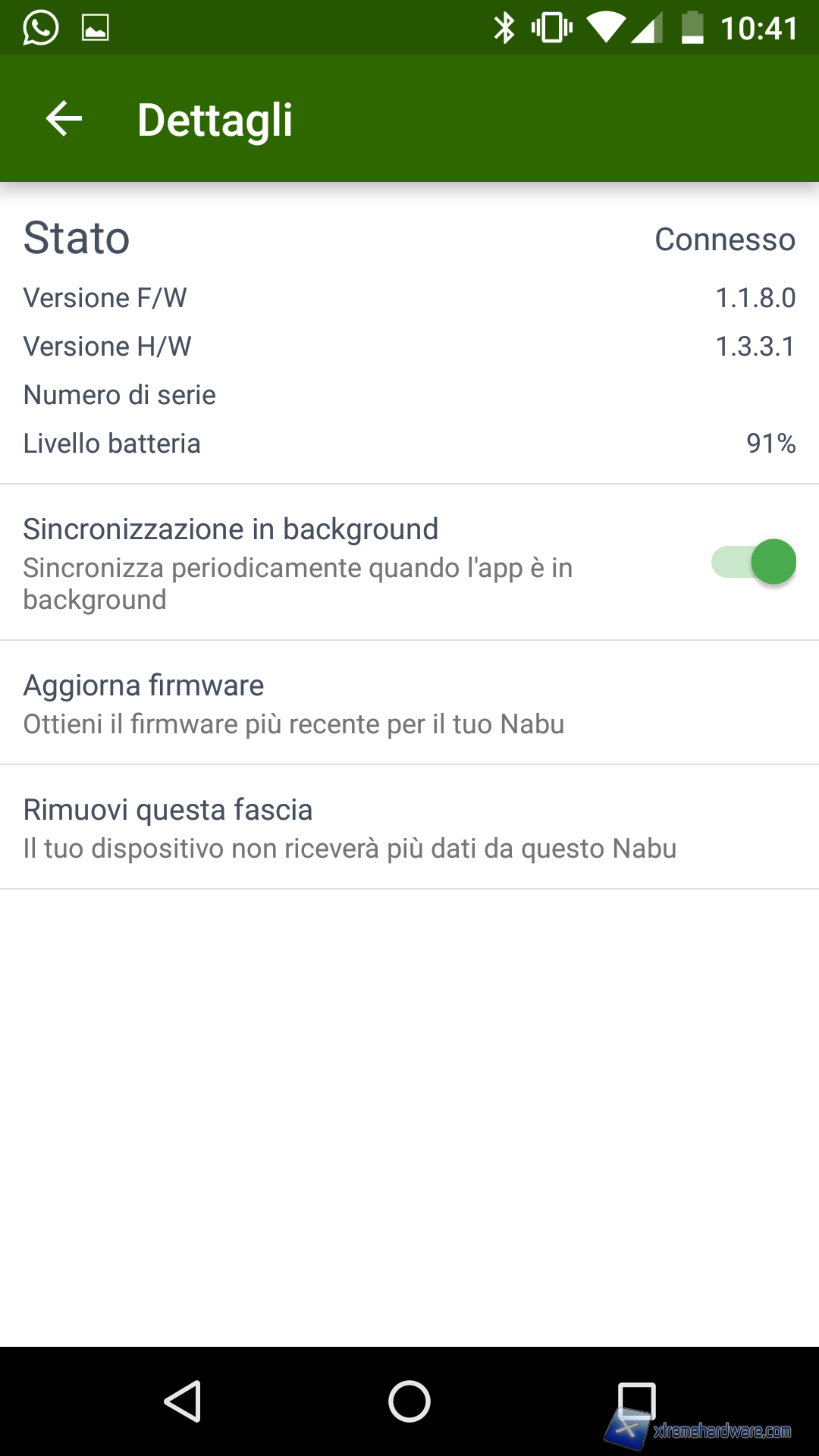Tap the Numero di serie row

[x=409, y=395]
